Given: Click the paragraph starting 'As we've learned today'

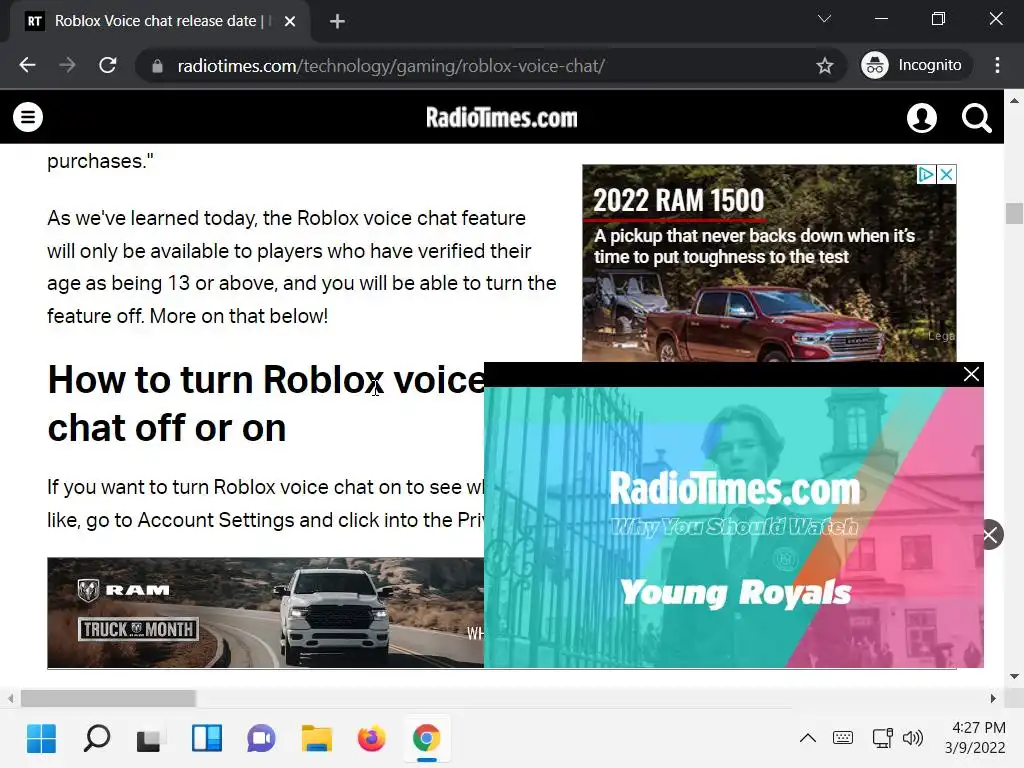Looking at the screenshot, I should 302,267.
